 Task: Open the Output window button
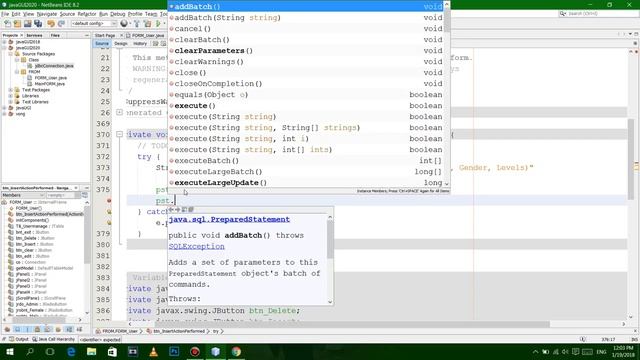click(x=19, y=339)
